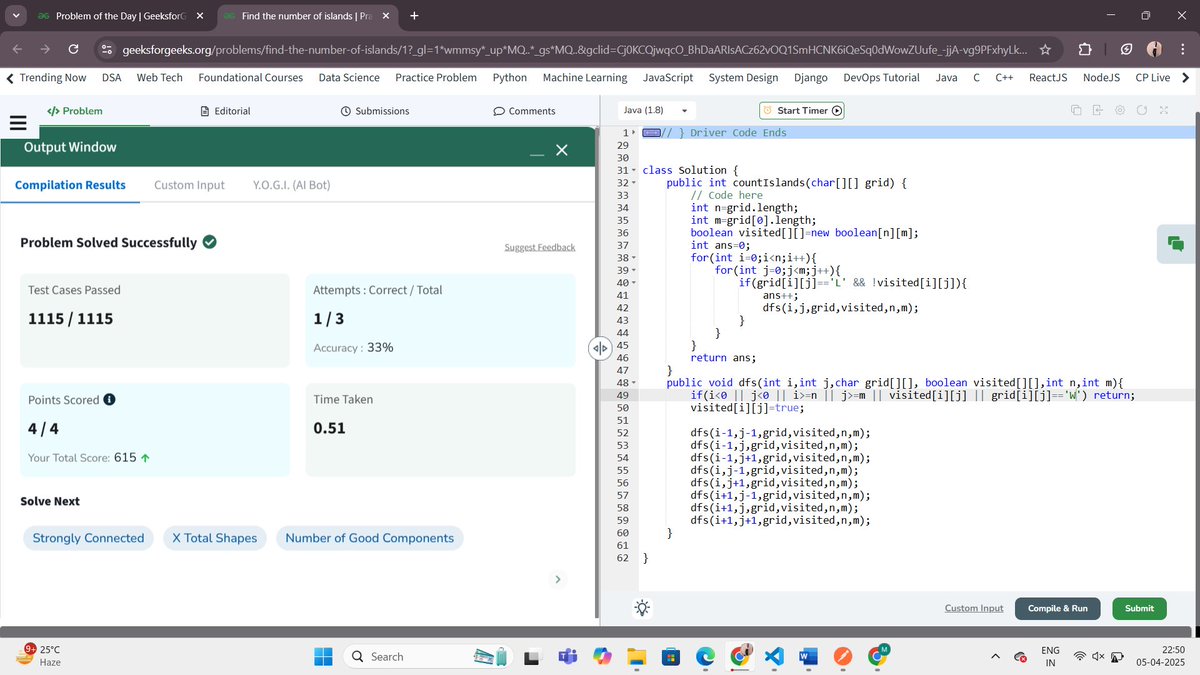Collapse the code fold at line 38
1200x675 pixels.
tap(634, 258)
